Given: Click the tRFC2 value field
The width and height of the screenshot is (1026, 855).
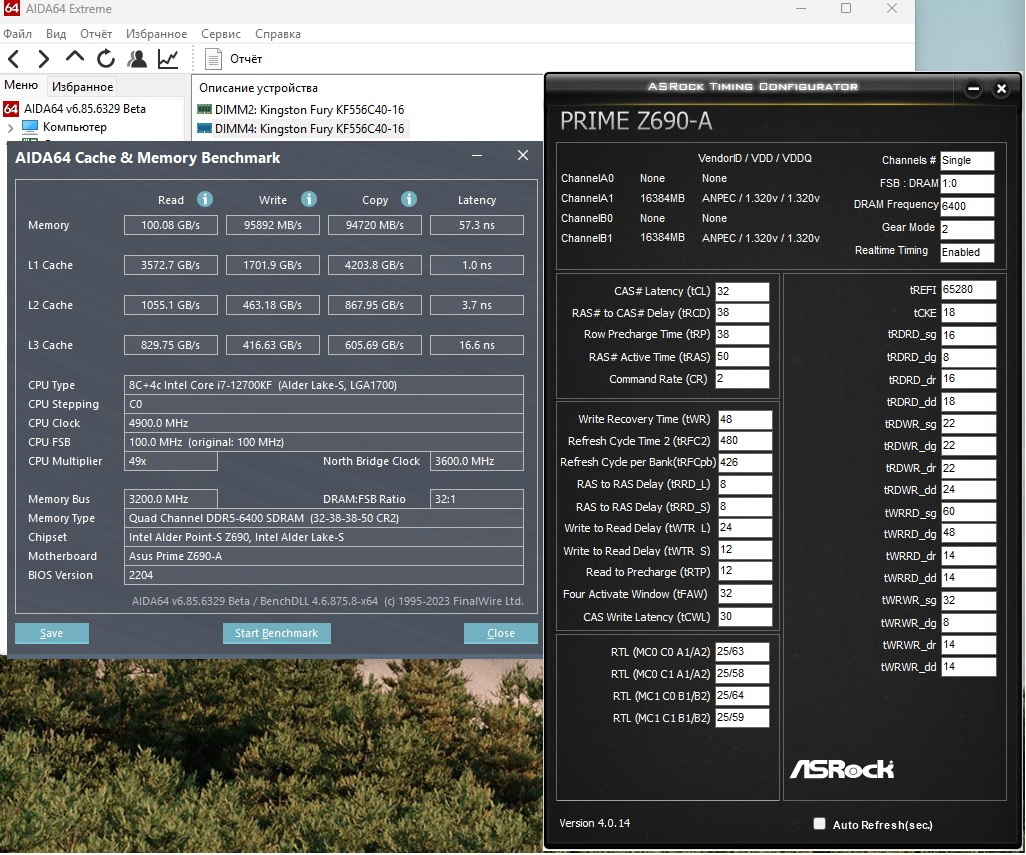Looking at the screenshot, I should click(745, 441).
